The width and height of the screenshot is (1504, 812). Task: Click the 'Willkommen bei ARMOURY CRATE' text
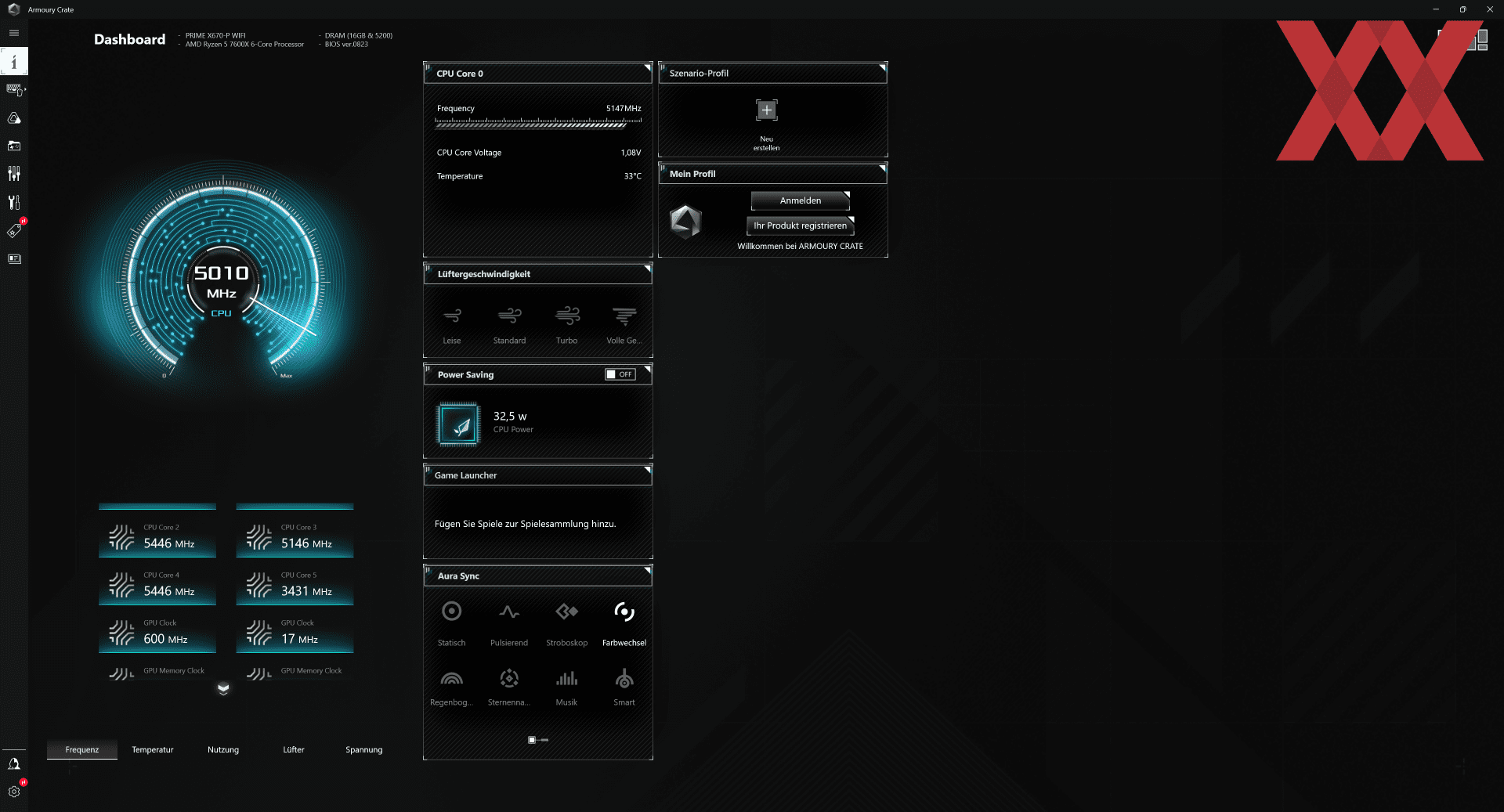[x=800, y=246]
